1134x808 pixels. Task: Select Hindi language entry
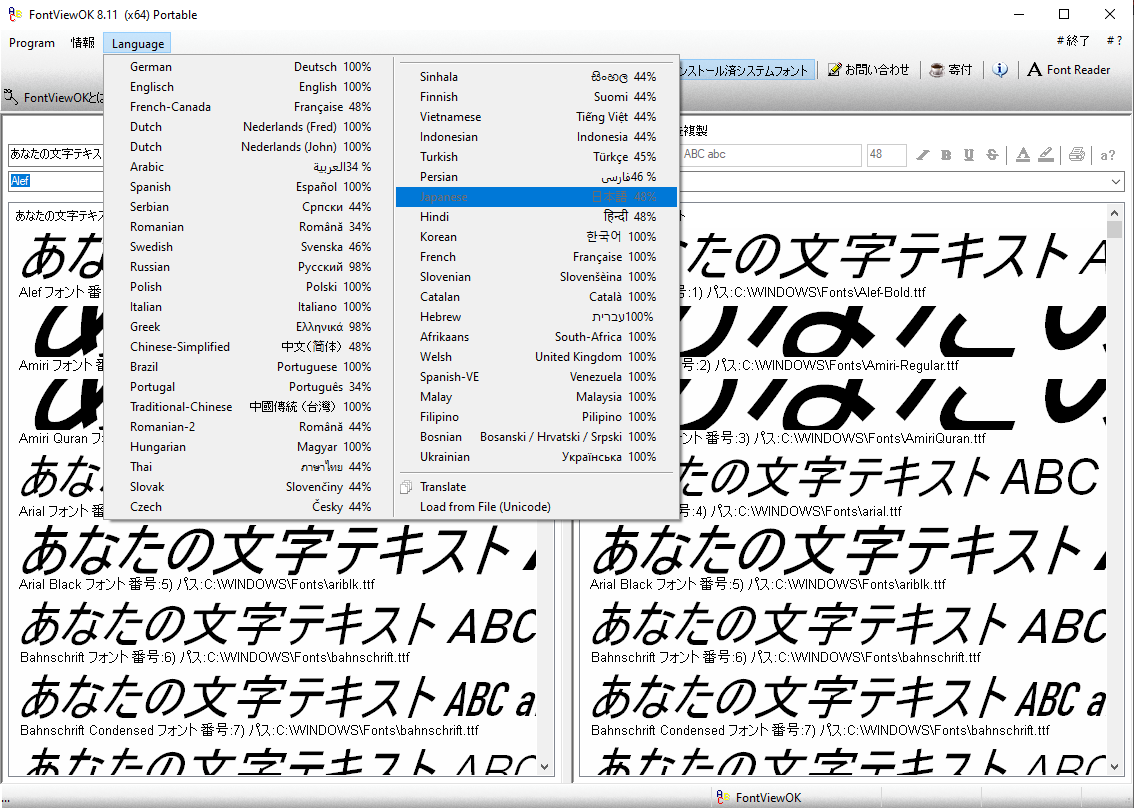[537, 217]
